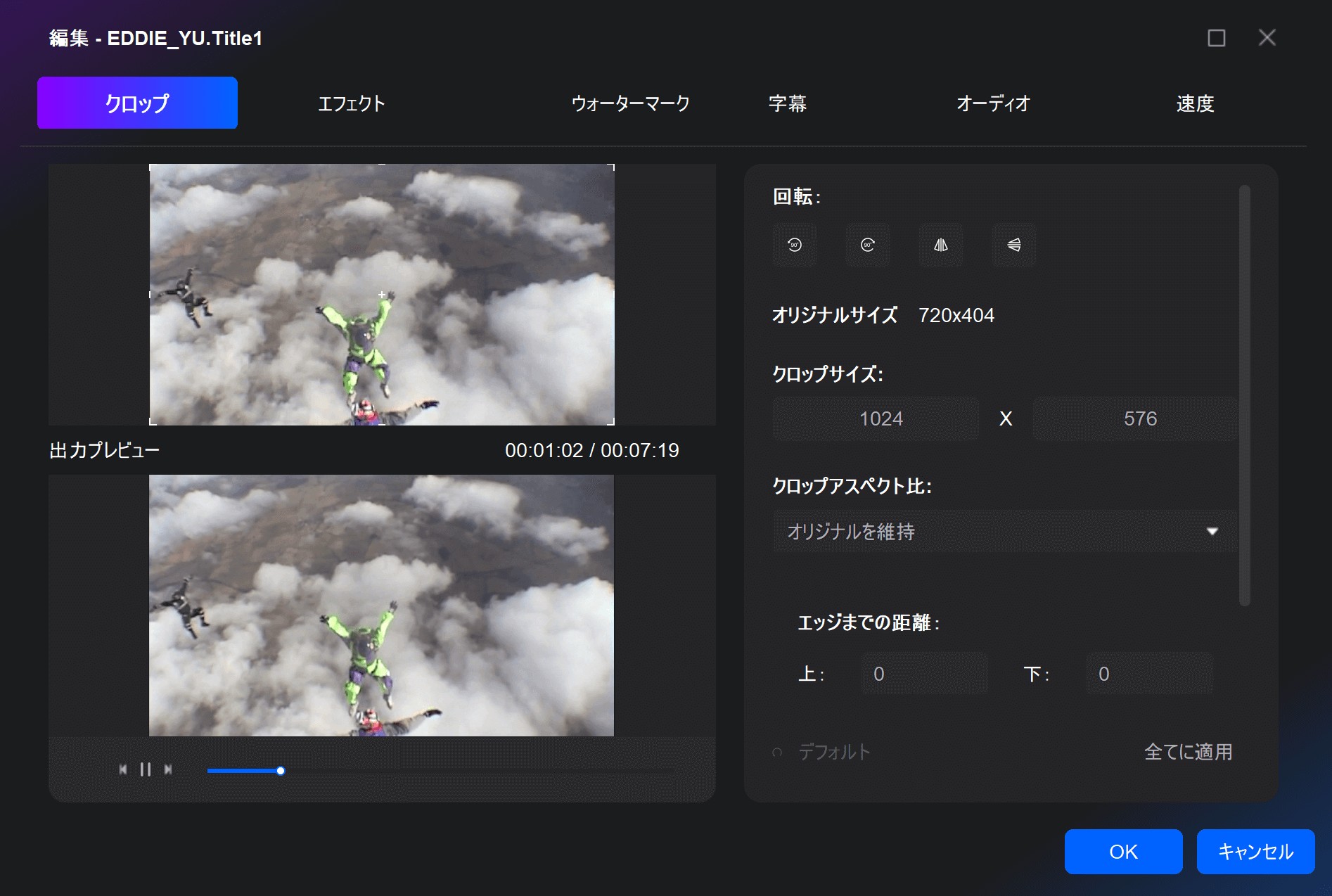Click the crop width field showing 1024
This screenshot has height=896, width=1332.
point(876,418)
